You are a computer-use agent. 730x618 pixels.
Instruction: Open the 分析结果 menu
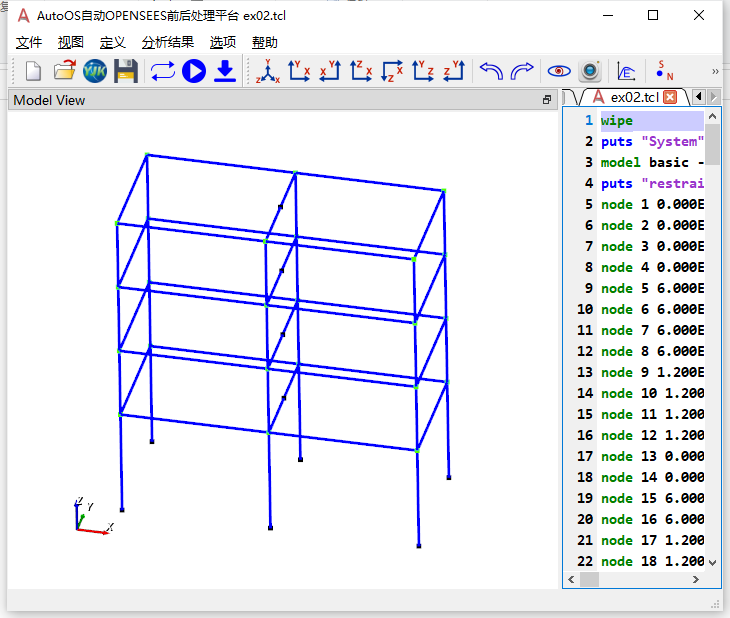[x=168, y=42]
